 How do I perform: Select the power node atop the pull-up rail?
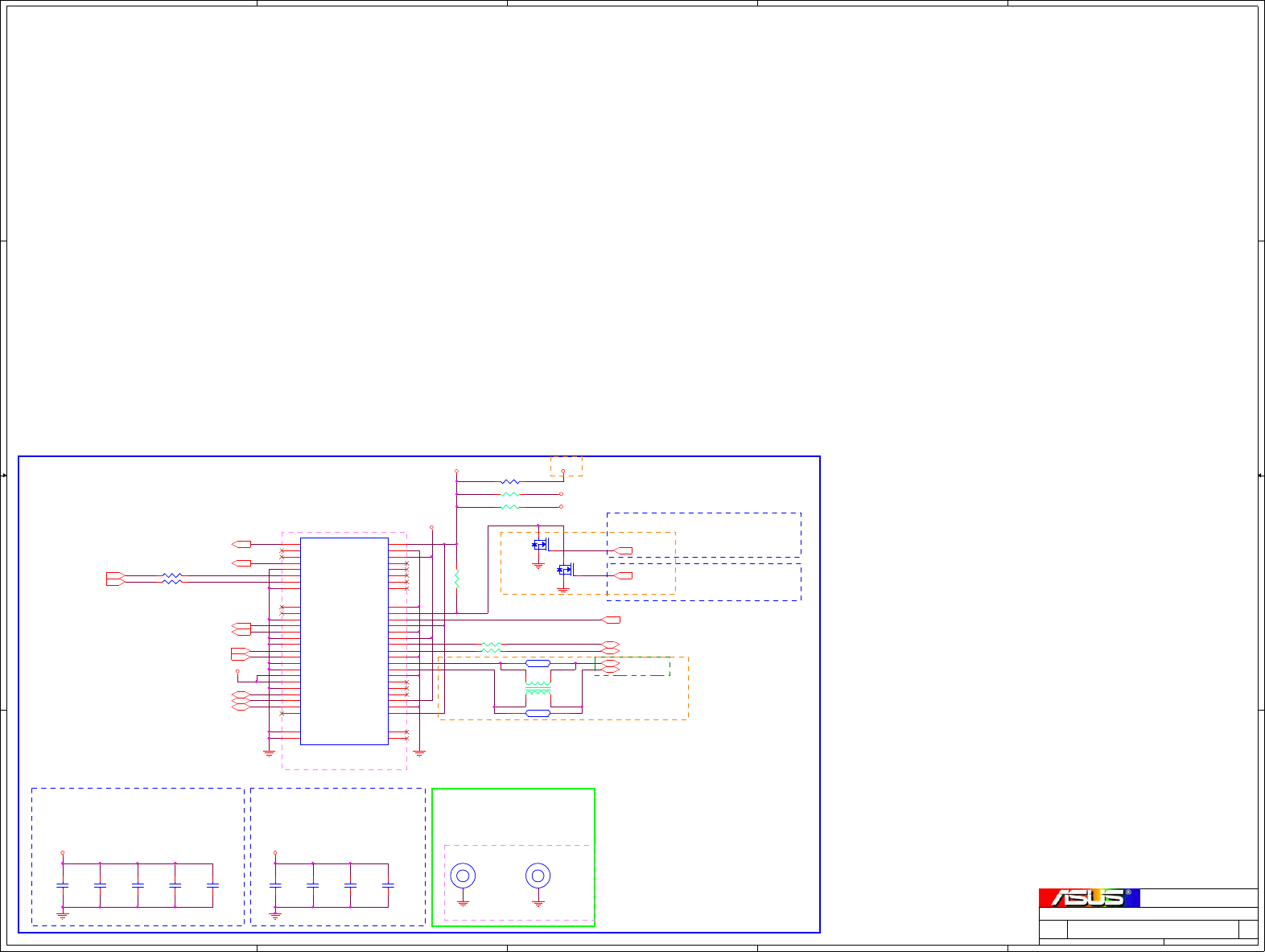pyautogui.click(x=456, y=471)
